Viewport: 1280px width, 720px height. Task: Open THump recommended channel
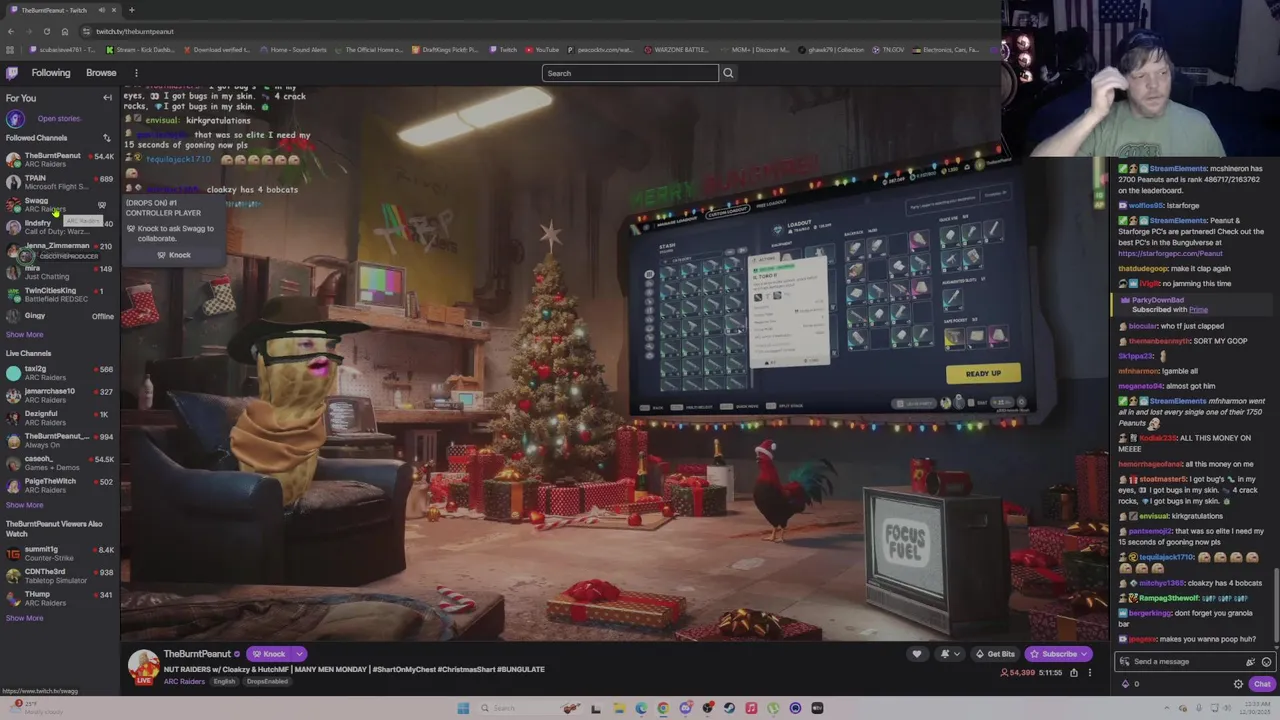coord(60,598)
